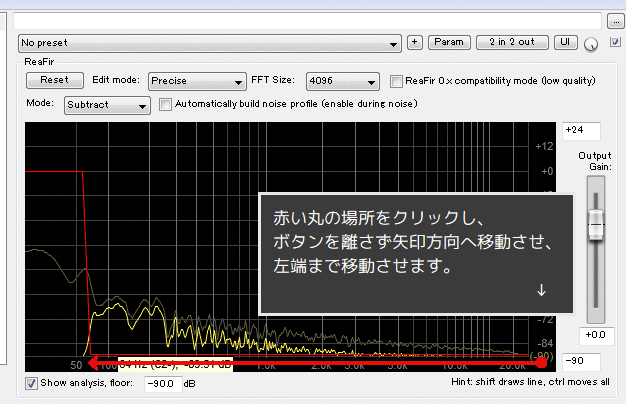Image resolution: width=626 pixels, height=404 pixels.
Task: Click the down arrow in the tooltip
Action: (x=541, y=290)
